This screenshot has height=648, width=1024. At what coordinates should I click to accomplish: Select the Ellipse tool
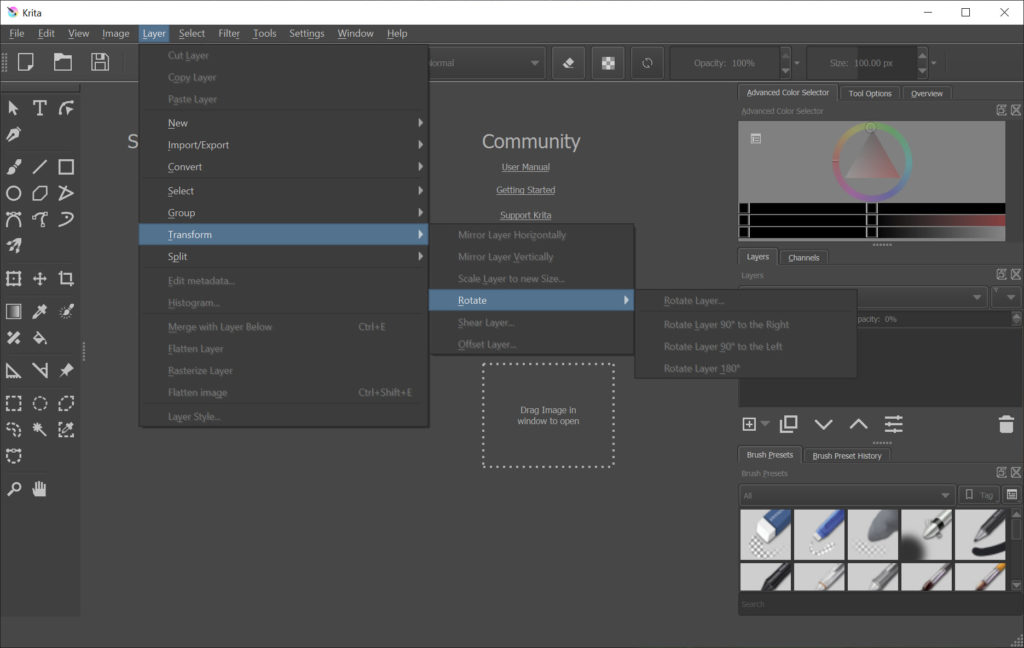pos(13,193)
